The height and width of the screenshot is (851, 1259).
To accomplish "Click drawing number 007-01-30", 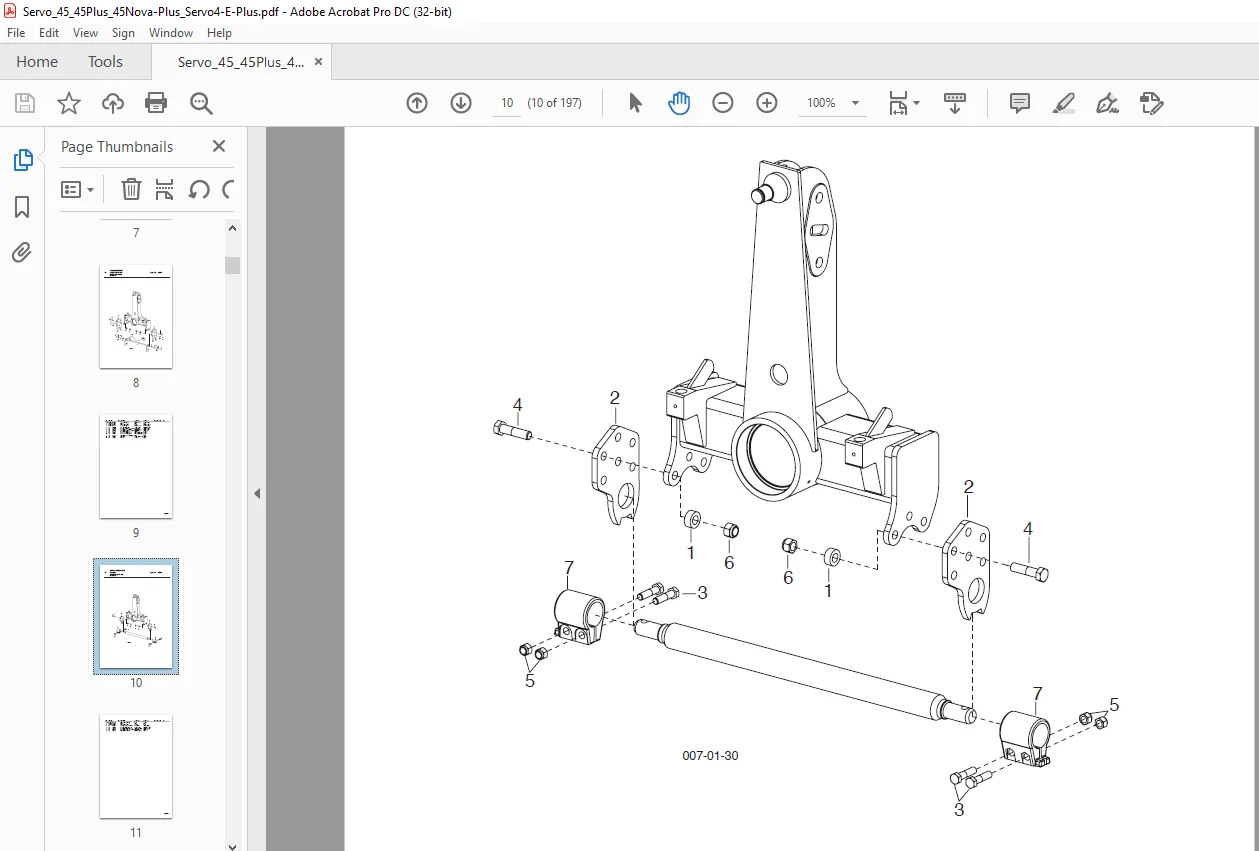I will pos(711,756).
